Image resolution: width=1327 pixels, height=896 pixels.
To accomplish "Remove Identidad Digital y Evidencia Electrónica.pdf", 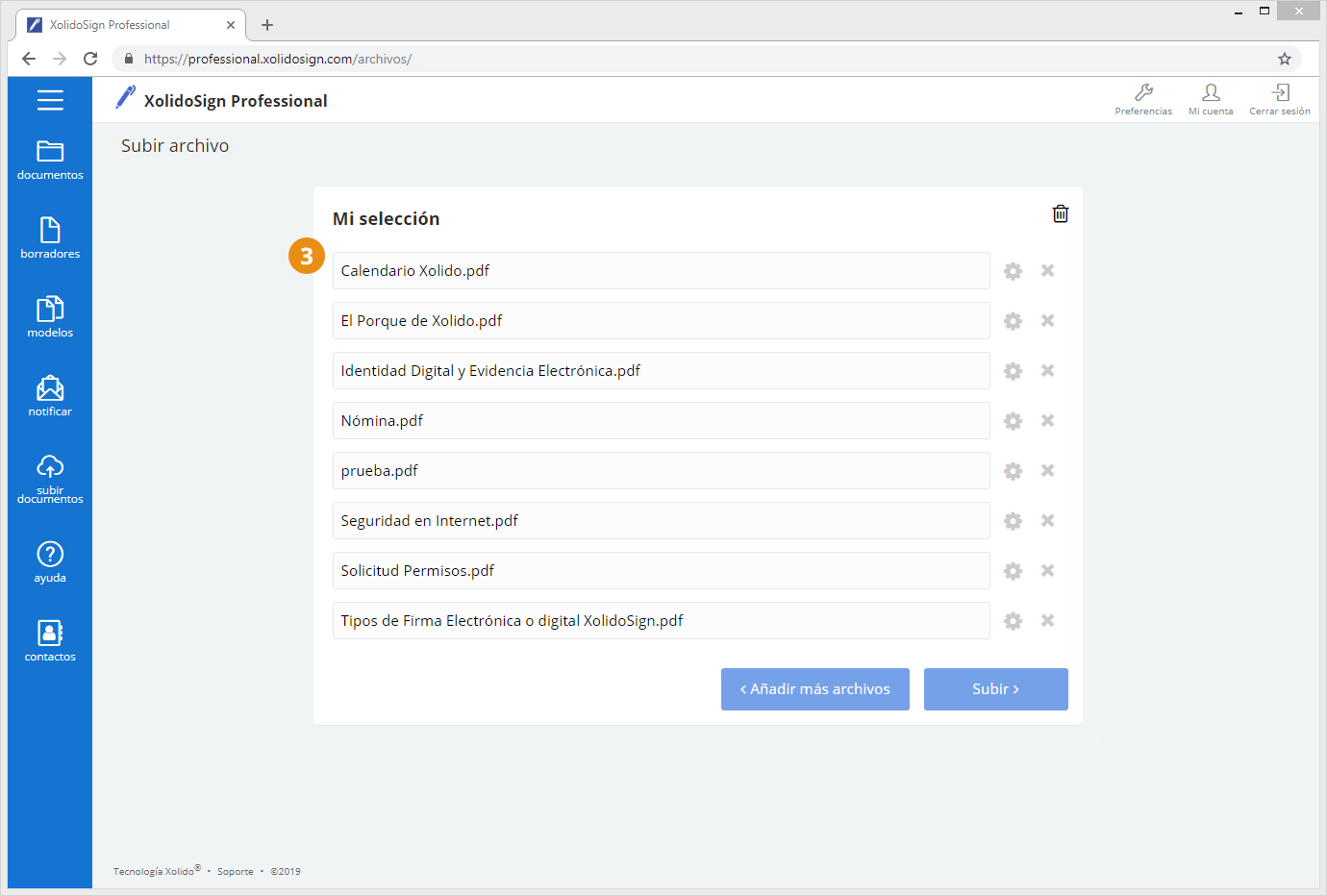I will click(x=1048, y=370).
